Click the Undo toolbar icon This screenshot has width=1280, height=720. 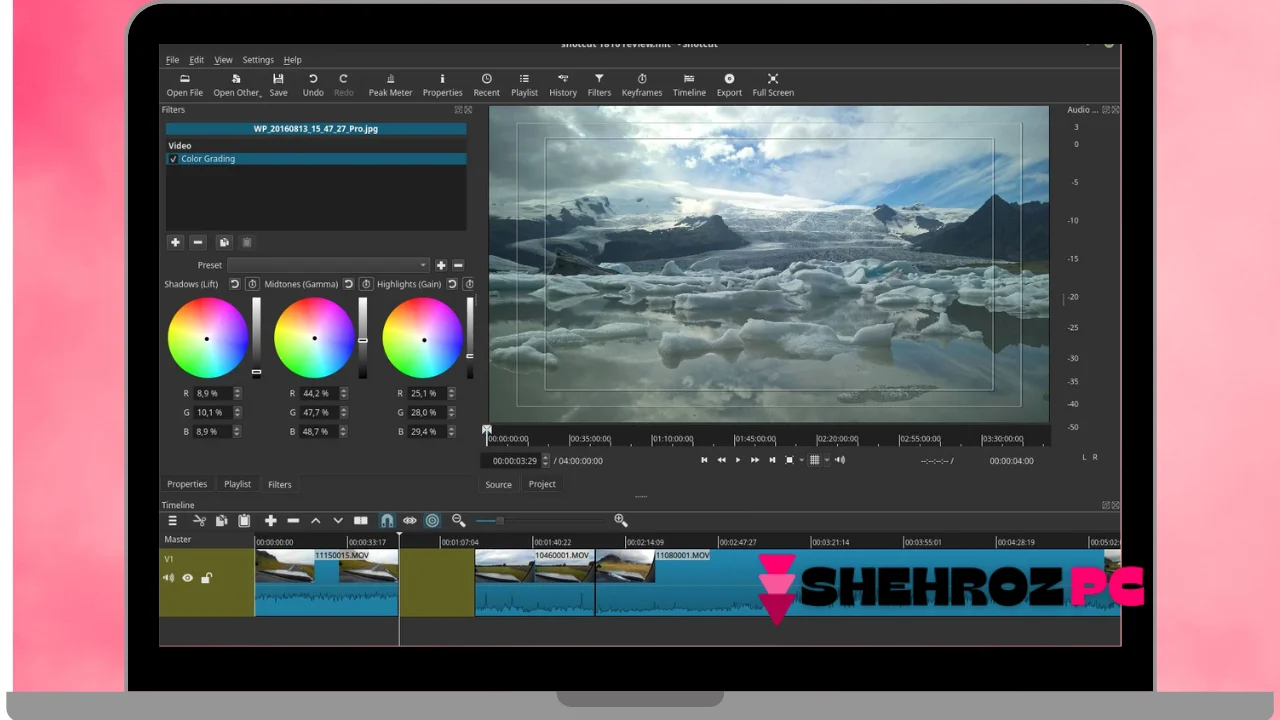pyautogui.click(x=313, y=85)
